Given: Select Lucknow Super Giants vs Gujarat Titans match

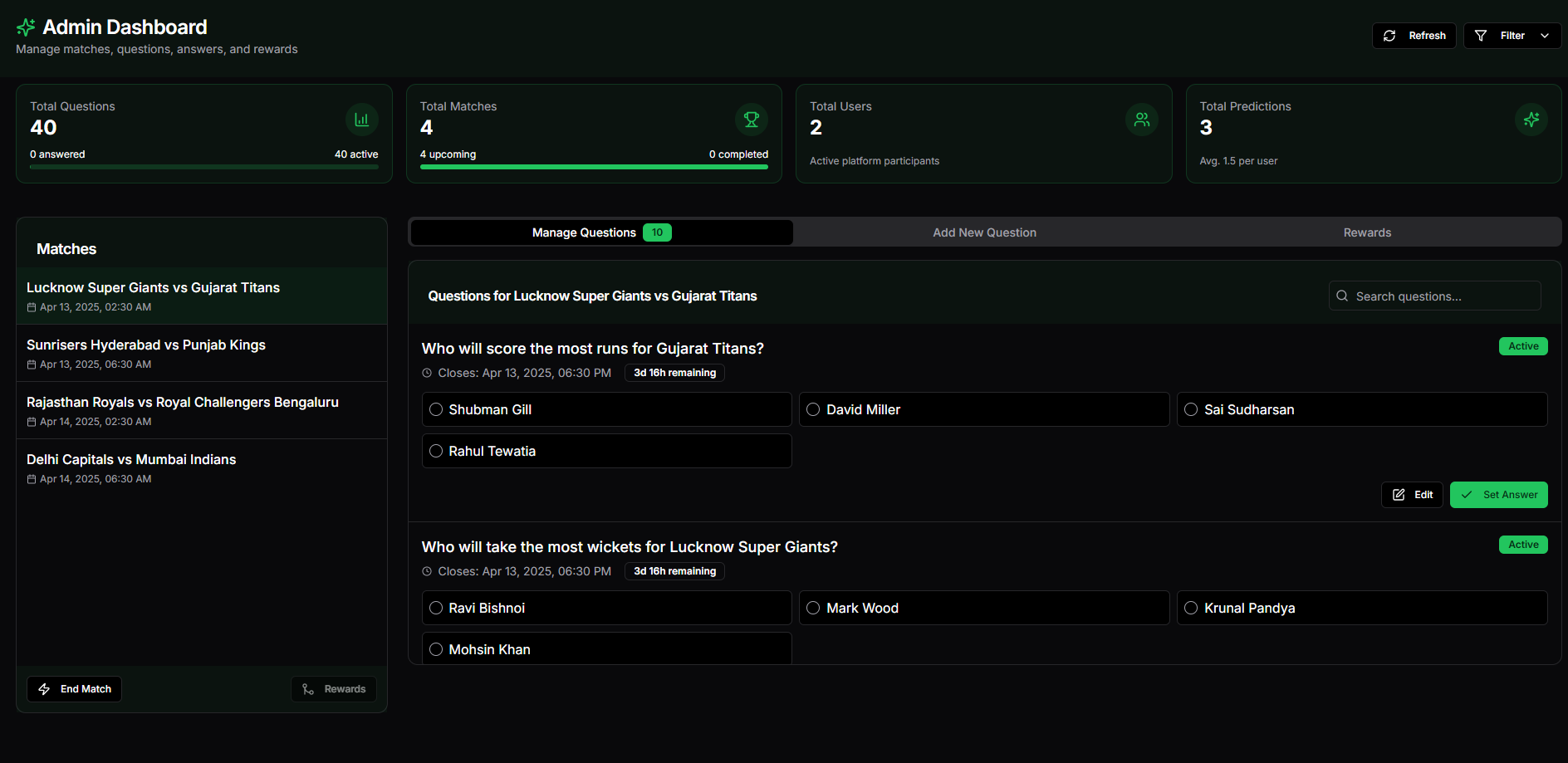Looking at the screenshot, I should tap(202, 296).
